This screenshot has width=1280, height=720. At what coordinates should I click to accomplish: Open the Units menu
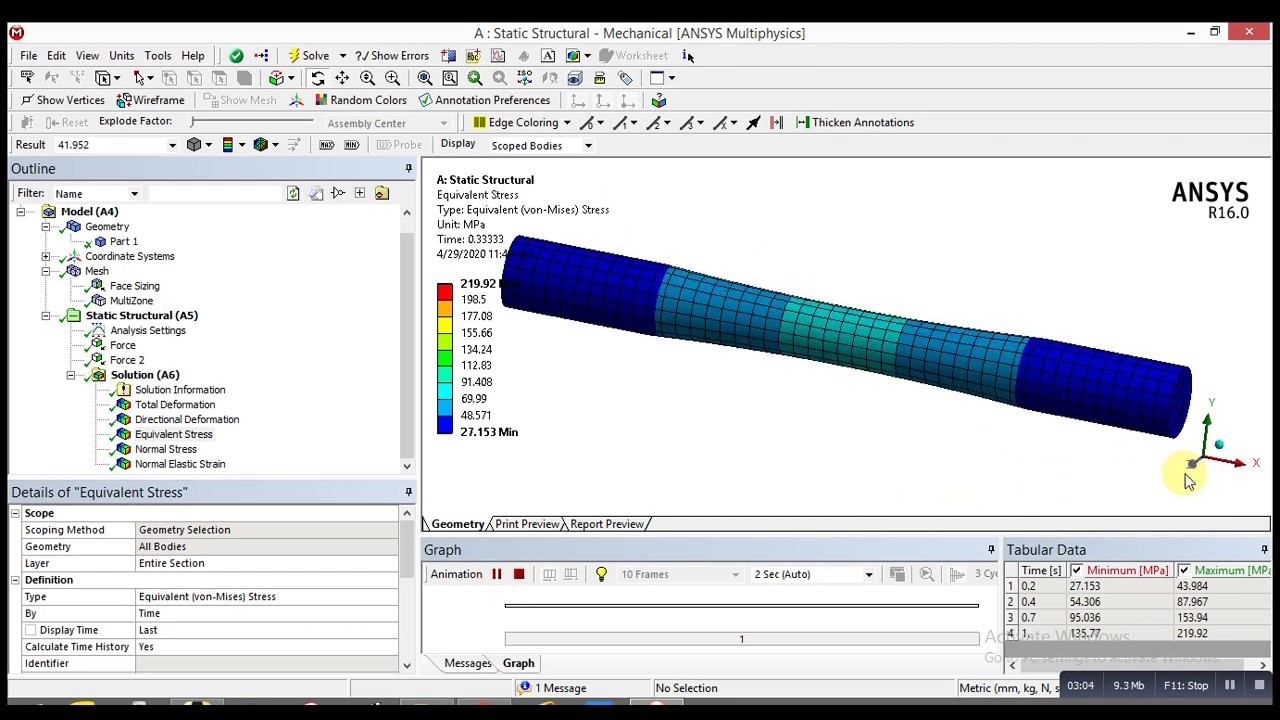(122, 56)
